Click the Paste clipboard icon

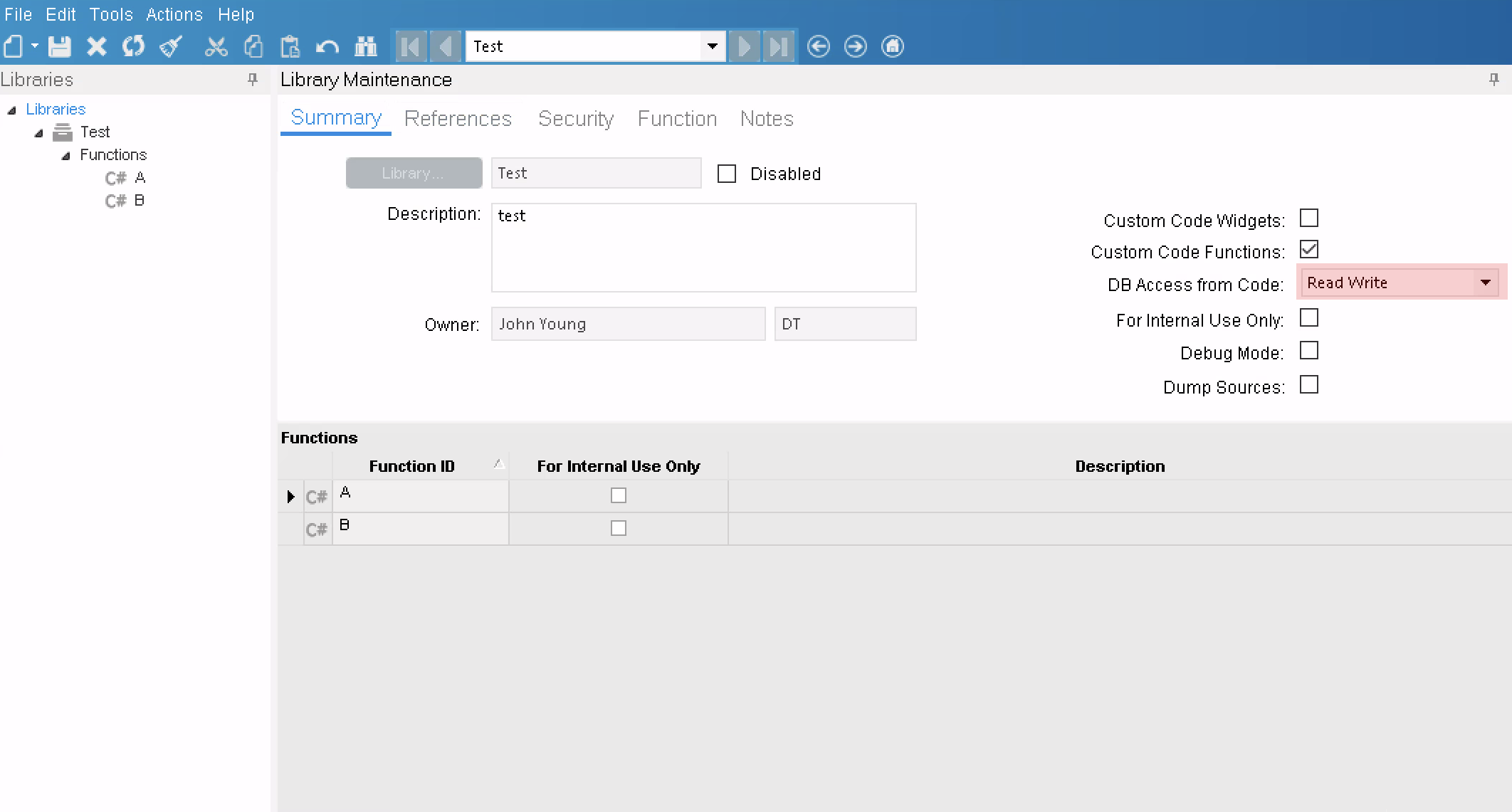point(290,47)
